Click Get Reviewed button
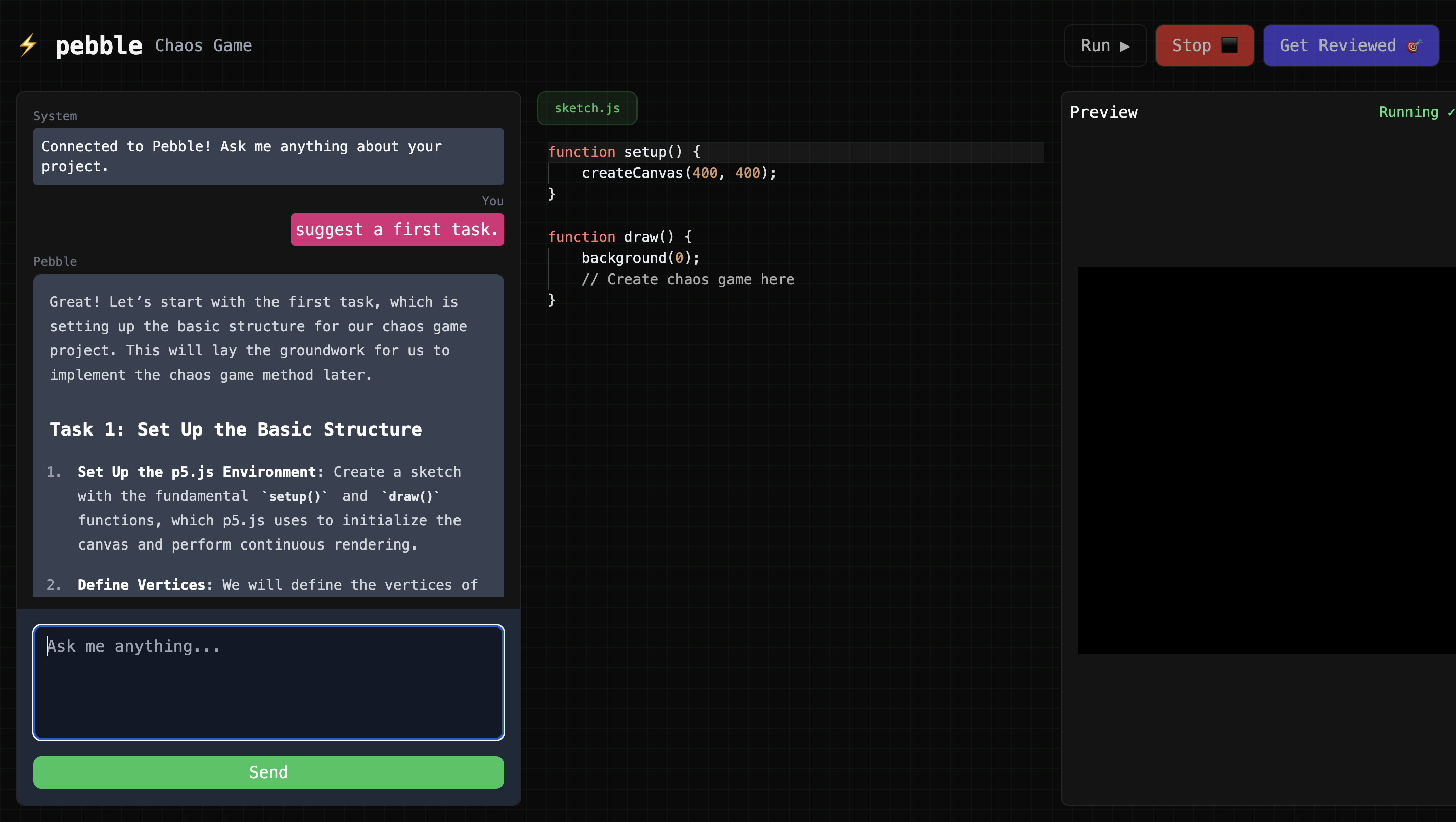 (x=1351, y=45)
